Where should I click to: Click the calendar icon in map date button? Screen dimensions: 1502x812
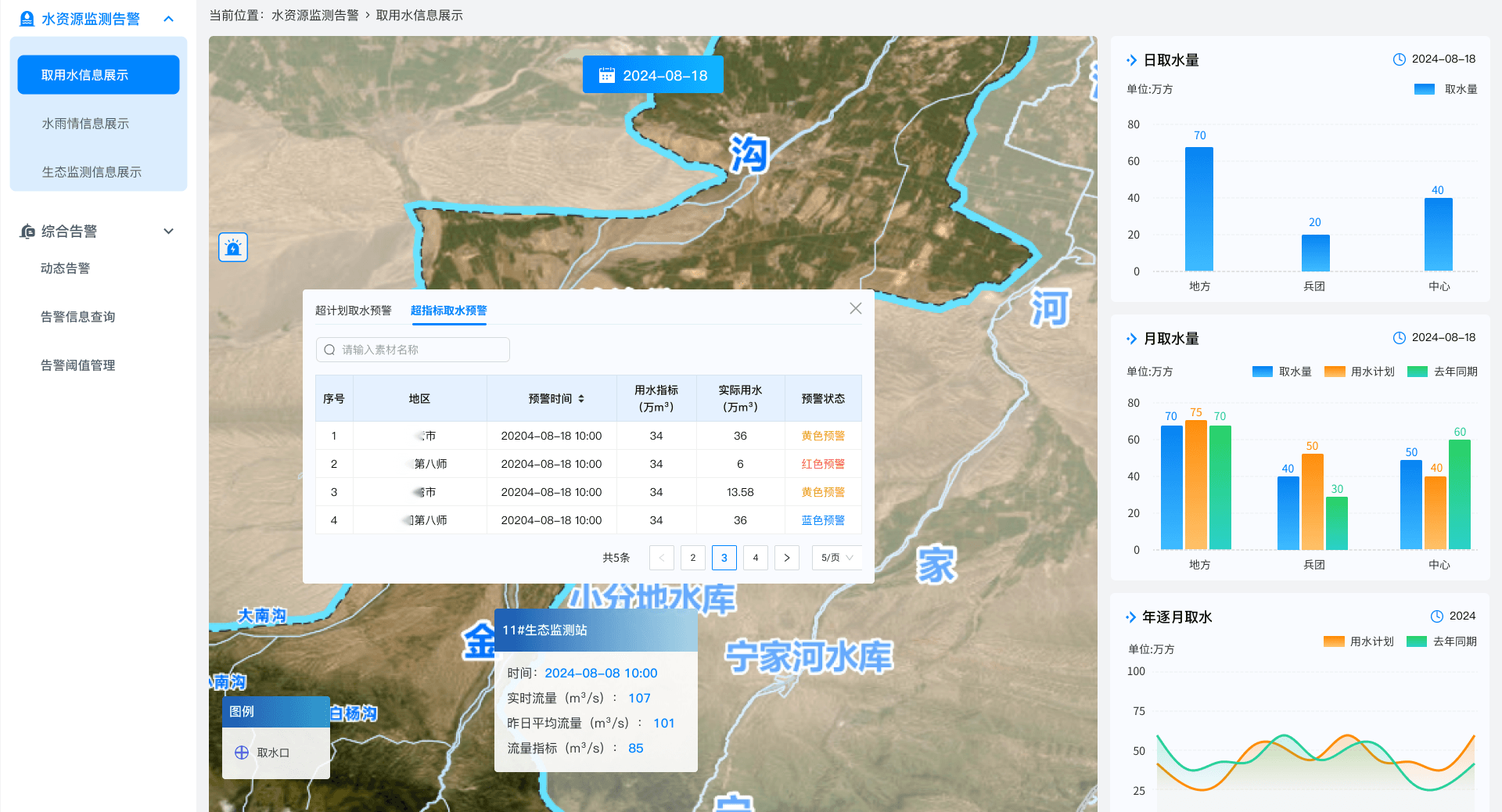click(x=606, y=75)
